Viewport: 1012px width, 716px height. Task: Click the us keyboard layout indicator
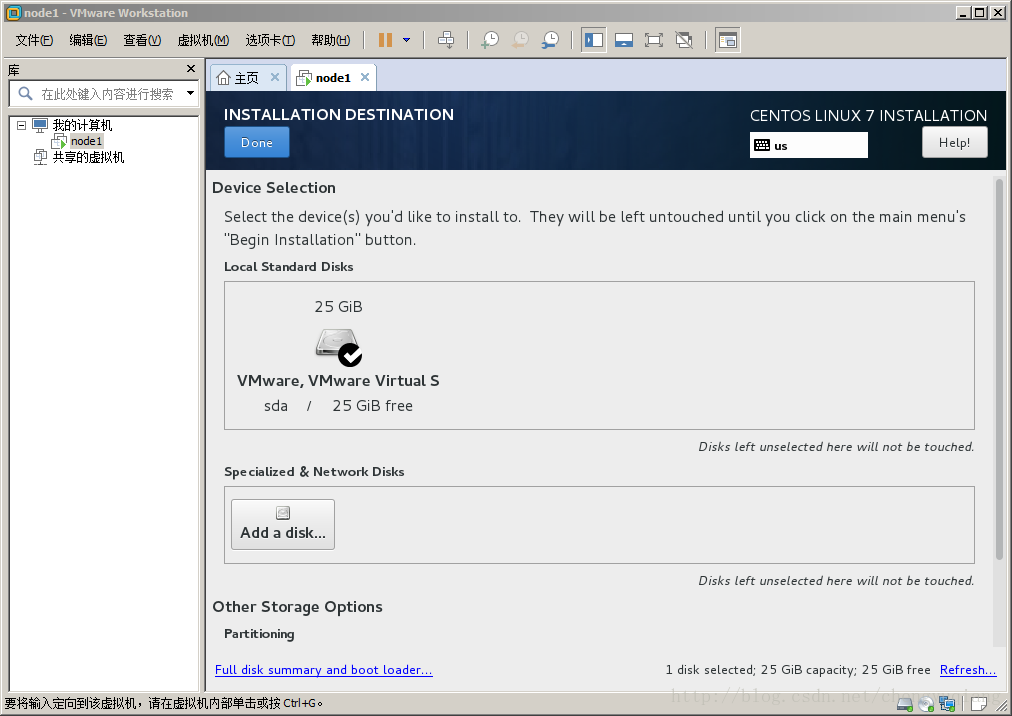coord(809,145)
